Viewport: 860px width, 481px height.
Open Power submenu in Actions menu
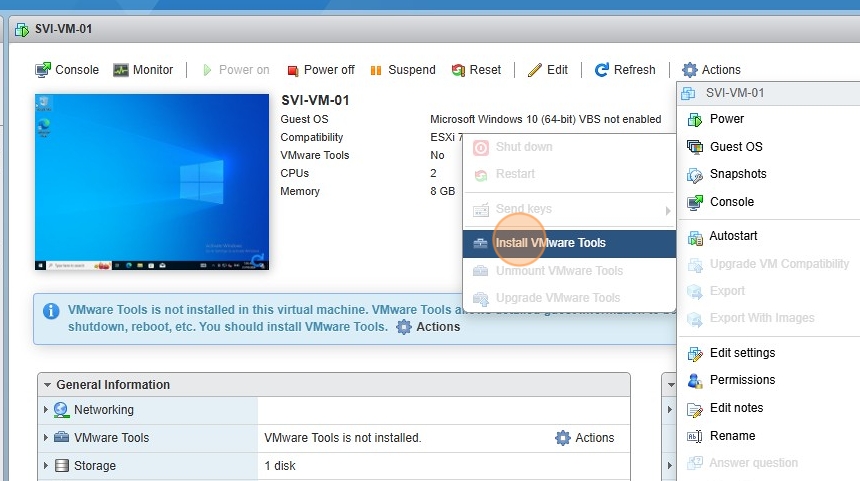pos(769,119)
